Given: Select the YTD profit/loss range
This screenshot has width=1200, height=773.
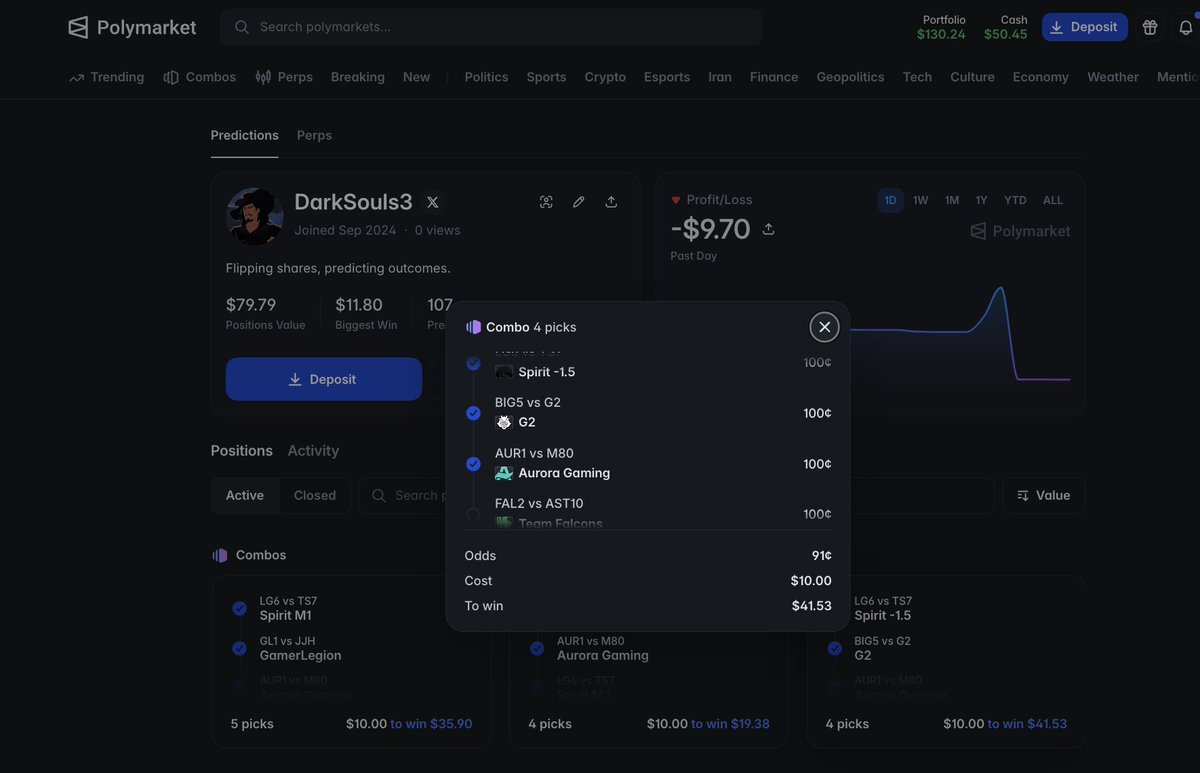Looking at the screenshot, I should tap(1015, 200).
